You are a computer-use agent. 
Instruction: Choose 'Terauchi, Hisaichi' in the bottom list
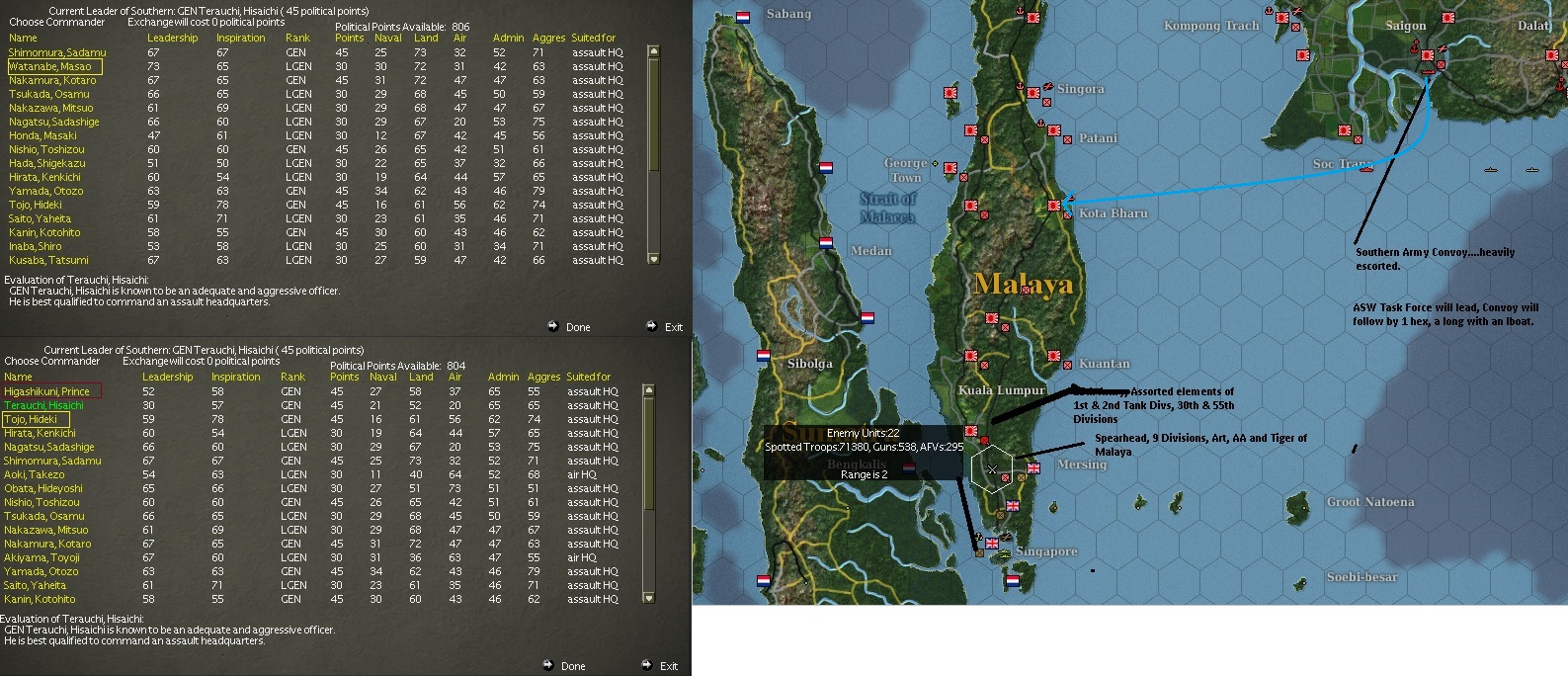tap(43, 406)
